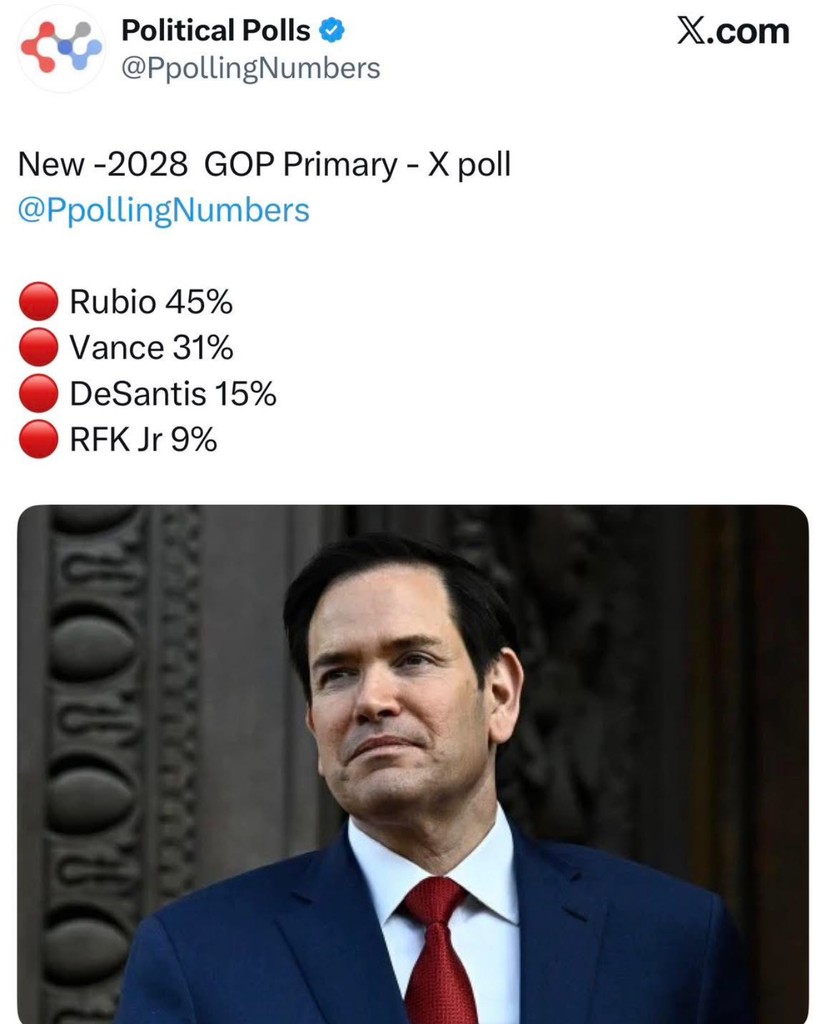
Task: Click the X.com logo
Action: pos(733,31)
